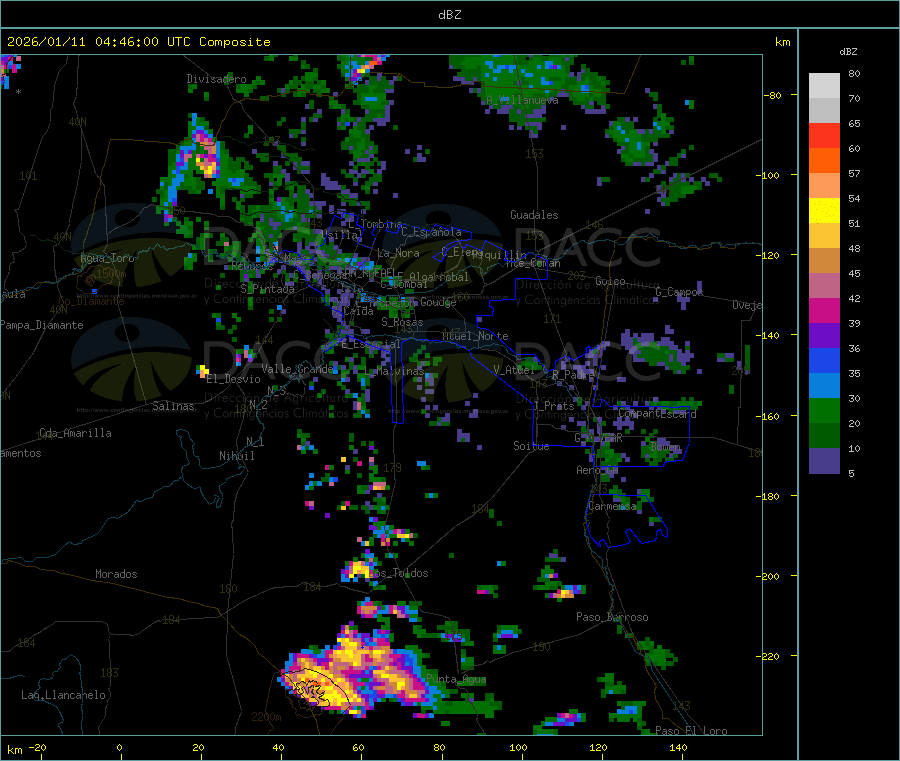Click the Morados location label
900x761 pixels.
click(x=116, y=574)
